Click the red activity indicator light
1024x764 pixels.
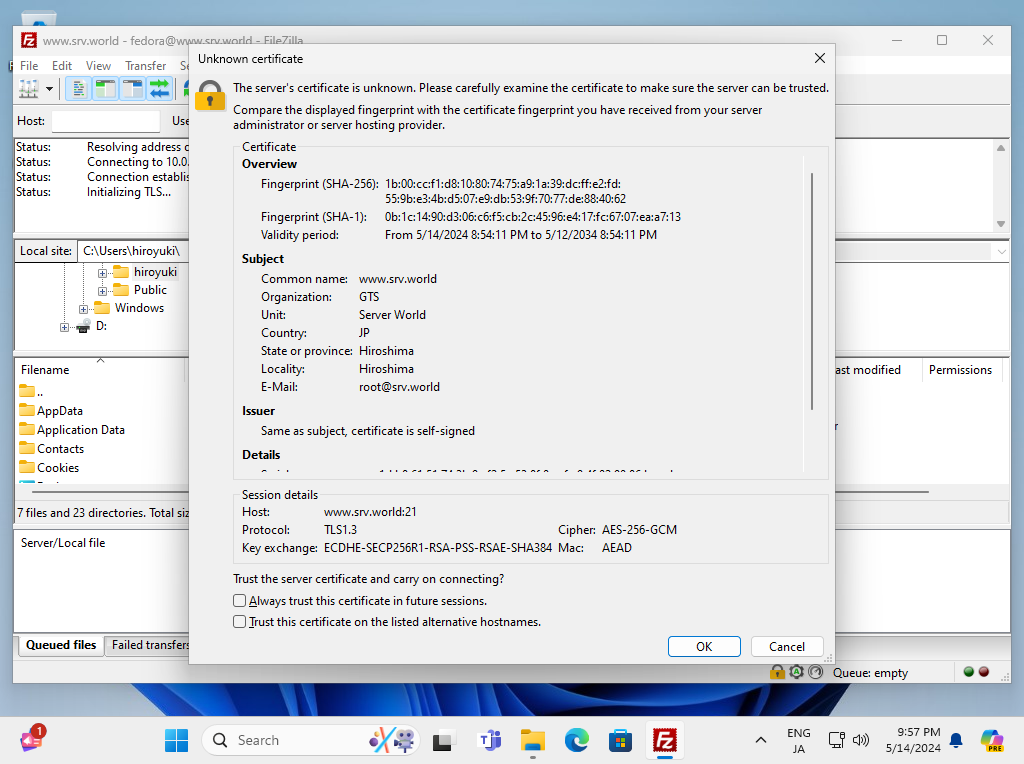(x=984, y=672)
